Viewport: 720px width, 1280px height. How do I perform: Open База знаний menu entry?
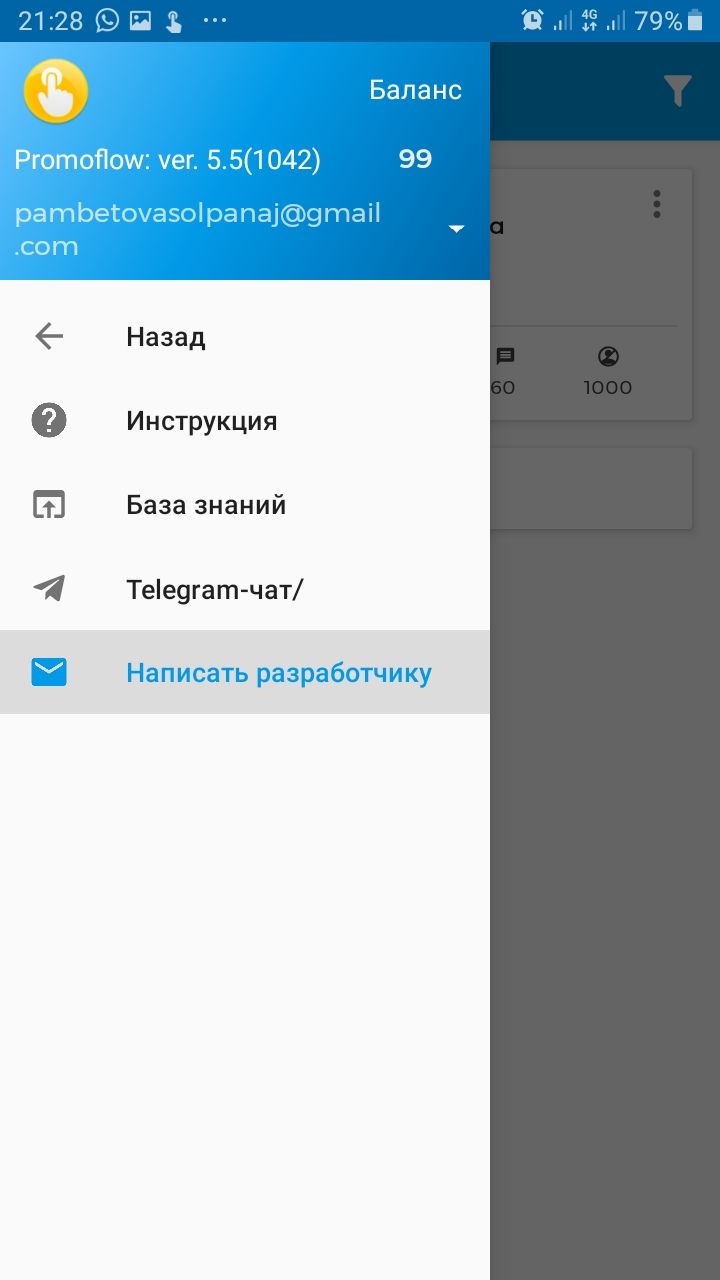[x=245, y=504]
